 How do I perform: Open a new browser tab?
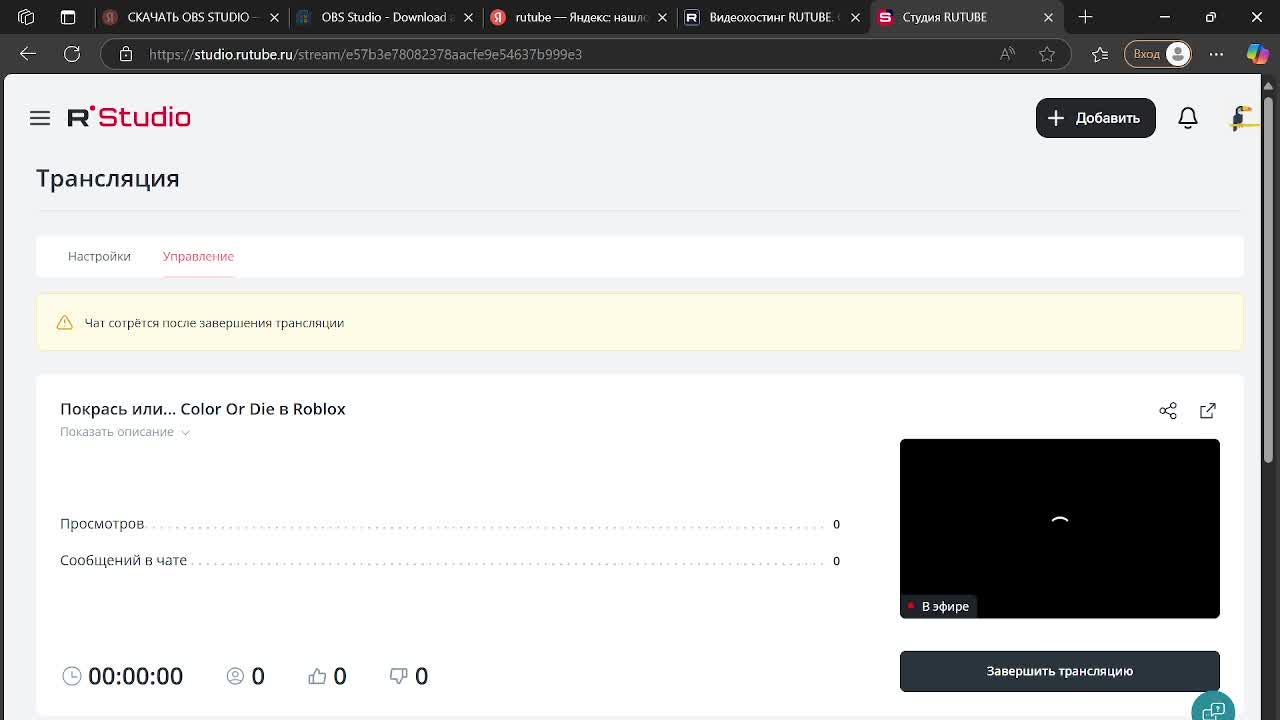[1085, 17]
